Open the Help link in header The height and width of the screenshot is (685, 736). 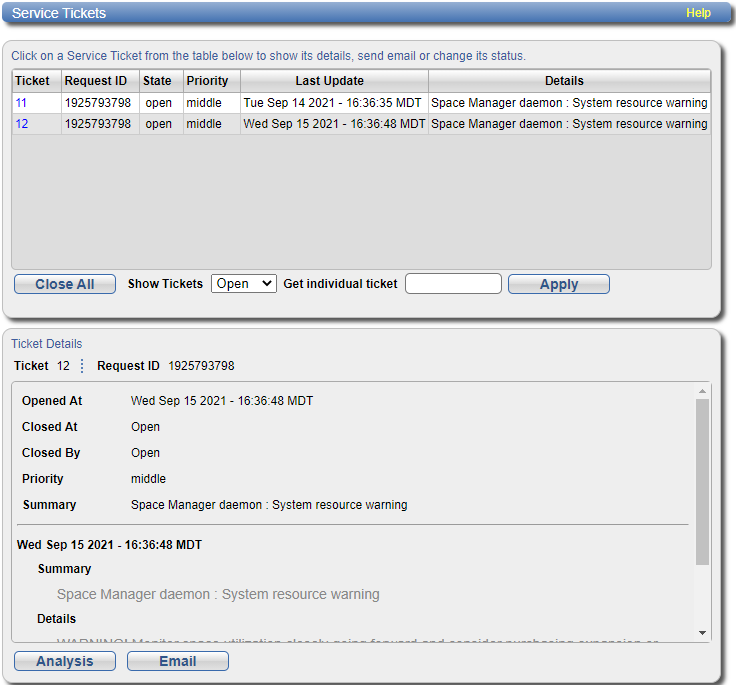click(x=698, y=13)
